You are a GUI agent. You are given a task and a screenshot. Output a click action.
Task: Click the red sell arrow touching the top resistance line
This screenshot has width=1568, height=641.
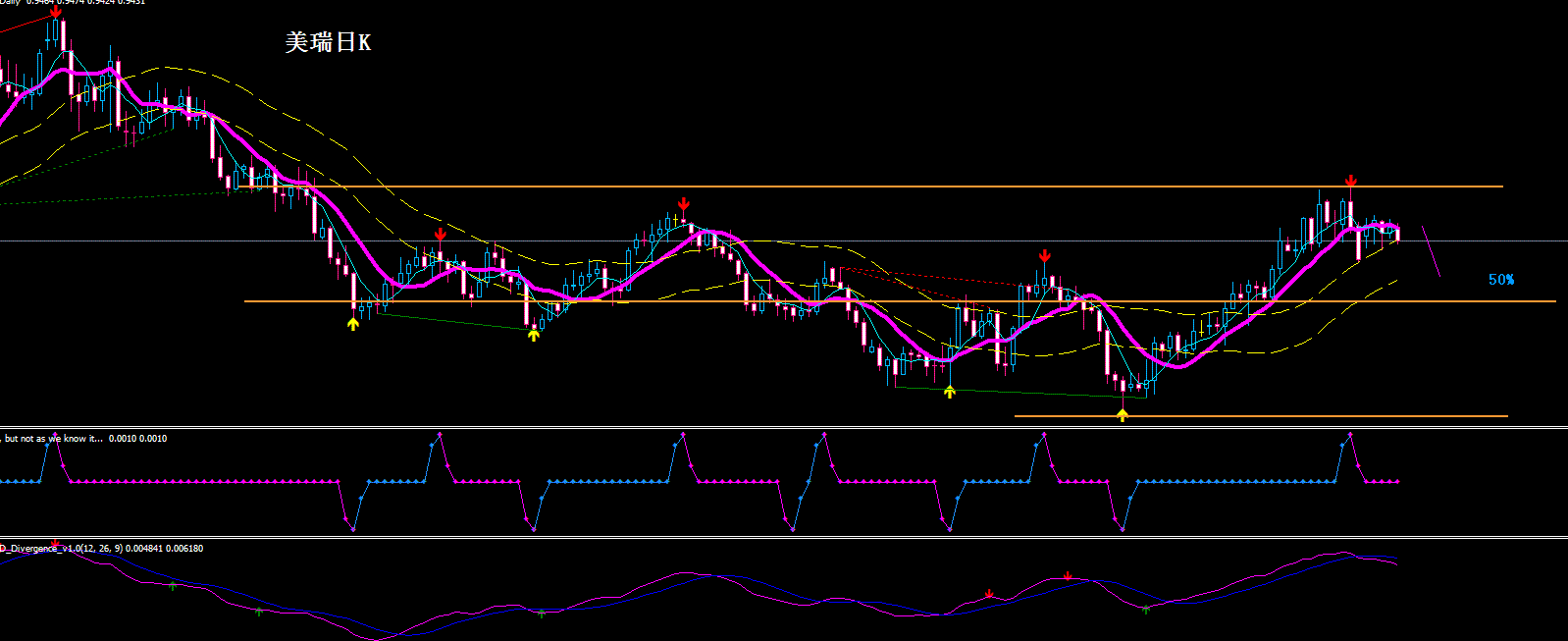(1351, 182)
